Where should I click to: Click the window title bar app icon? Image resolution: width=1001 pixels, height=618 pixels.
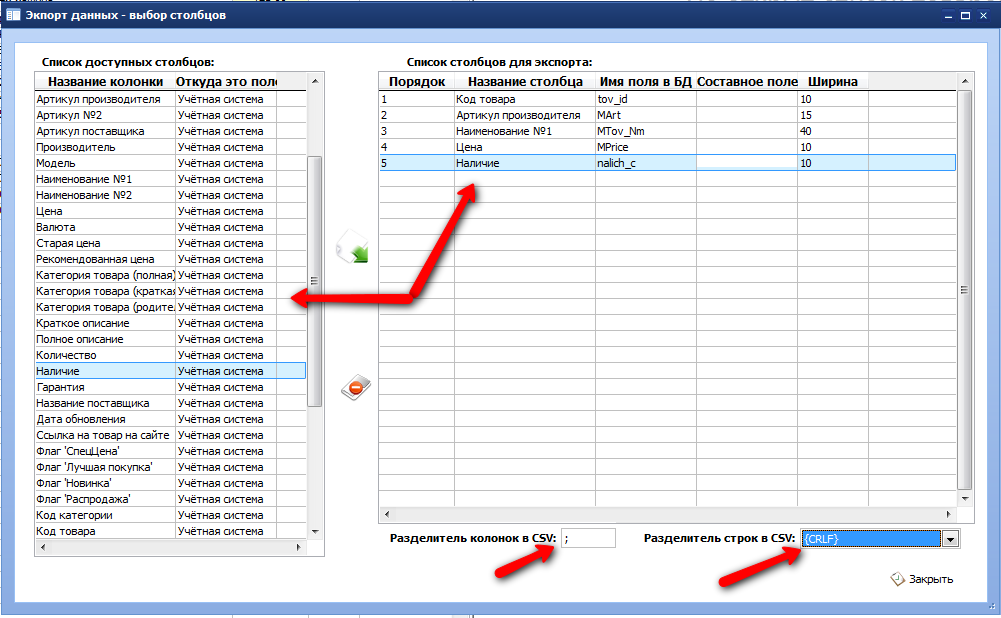point(13,15)
